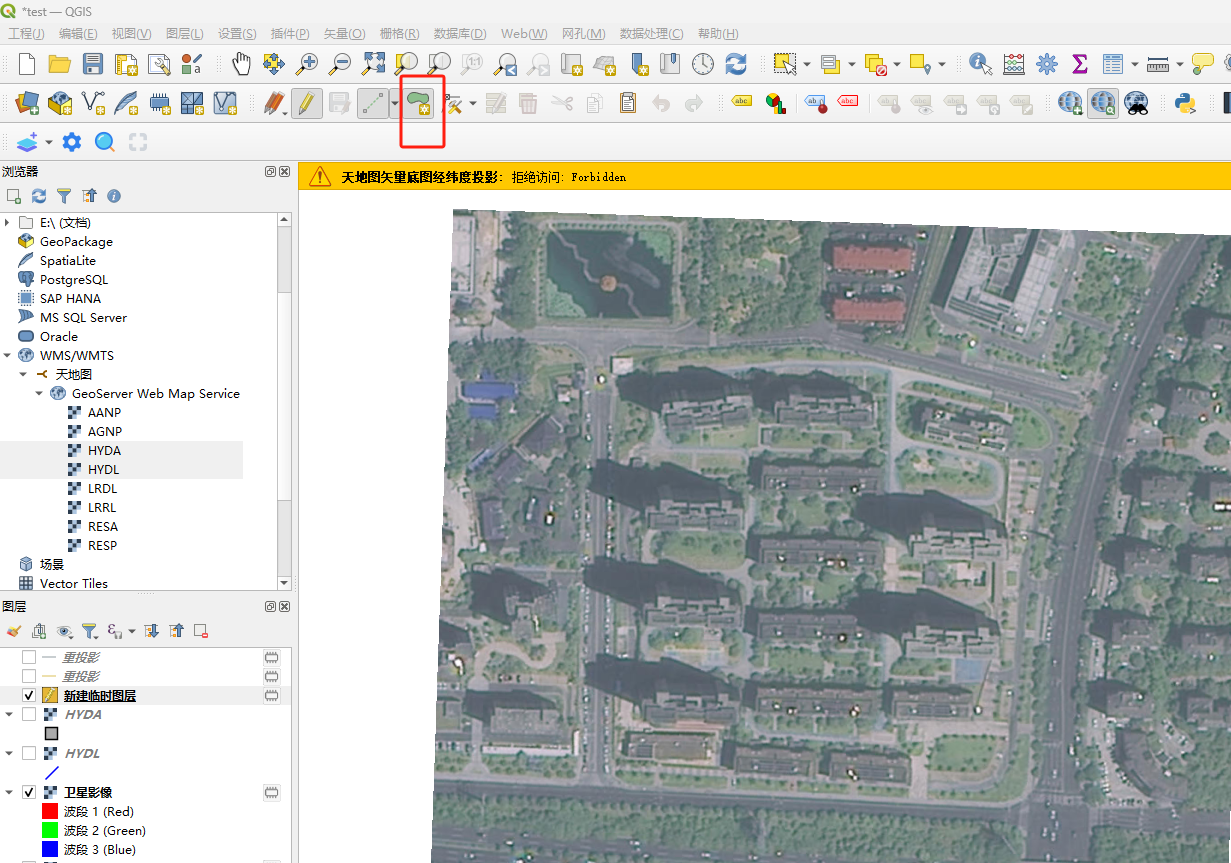Screen dimensions: 1231x863
Task: Click the Zoom In magnifier tool
Action: 307,64
